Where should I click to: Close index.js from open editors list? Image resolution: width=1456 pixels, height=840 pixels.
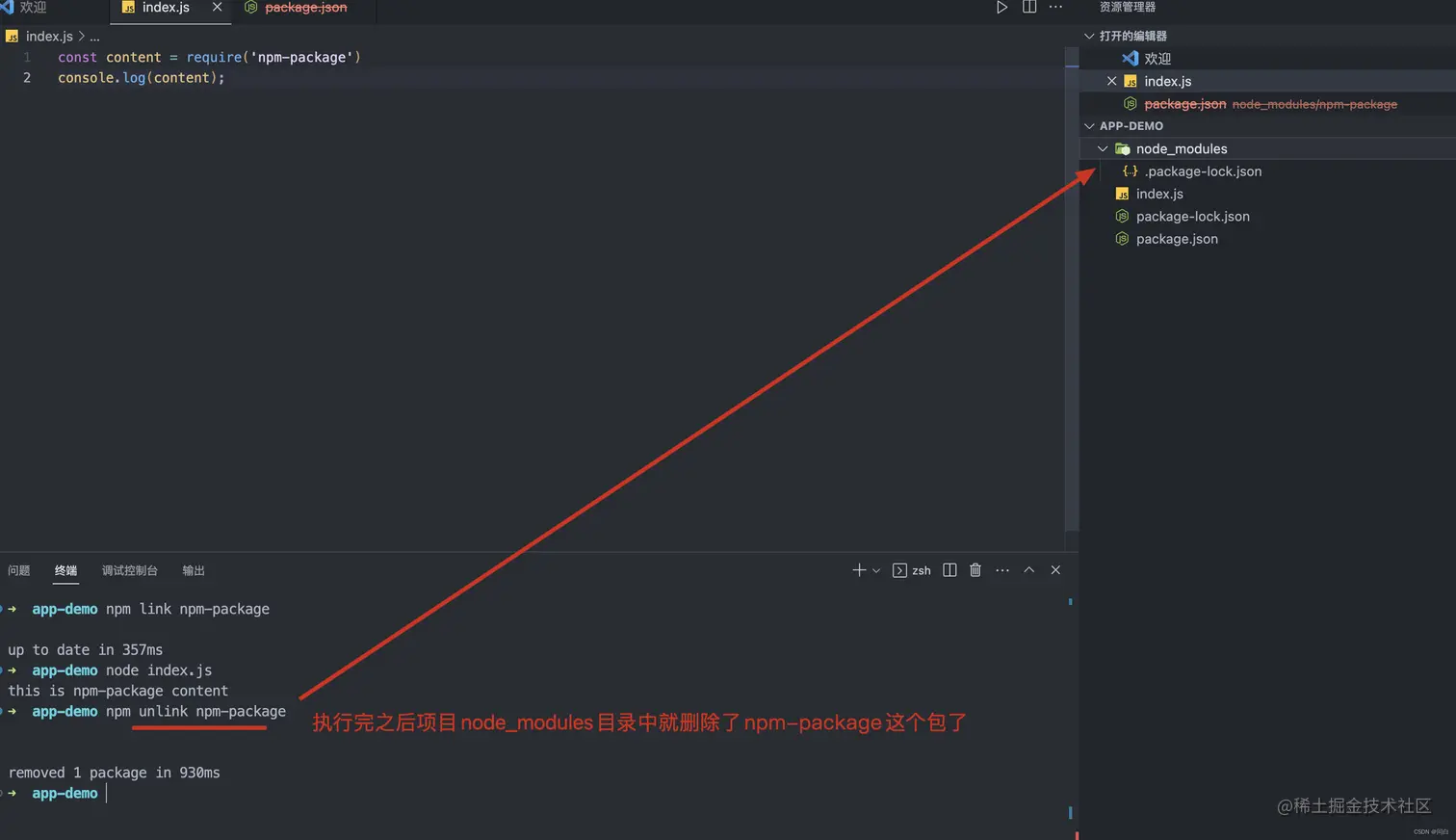coord(1111,81)
